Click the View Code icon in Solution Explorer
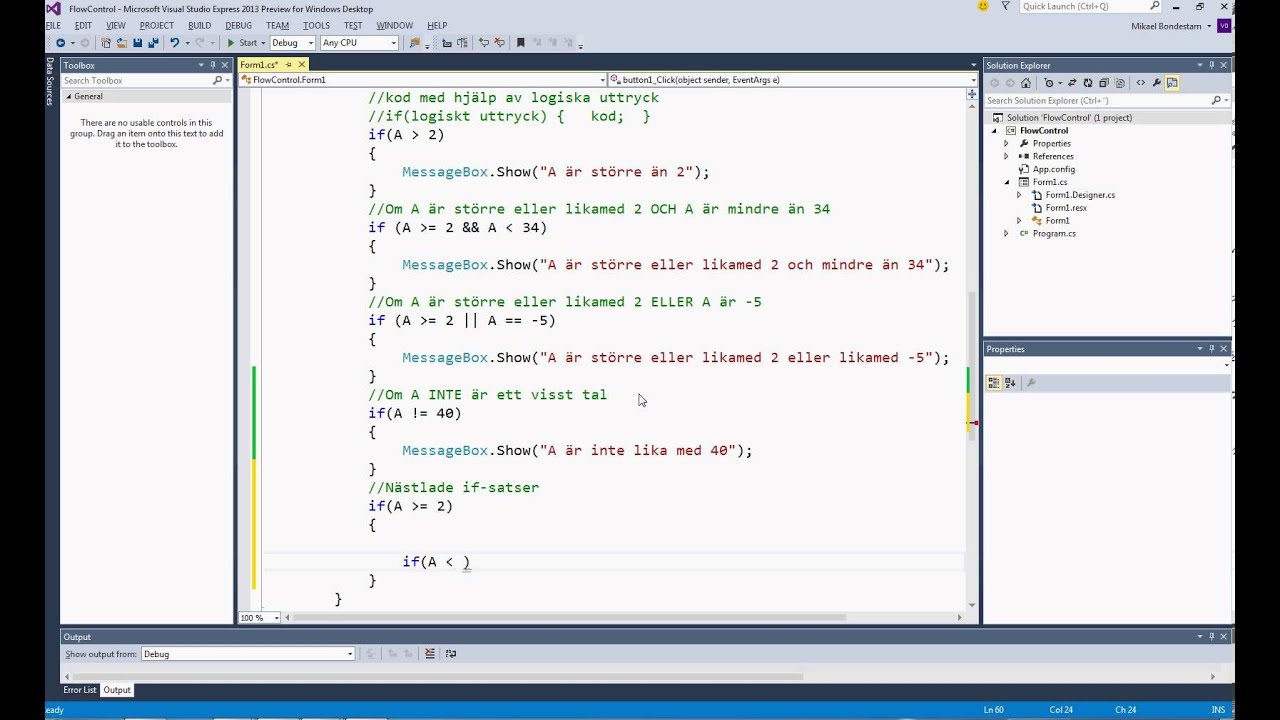The image size is (1280, 720). point(1141,83)
